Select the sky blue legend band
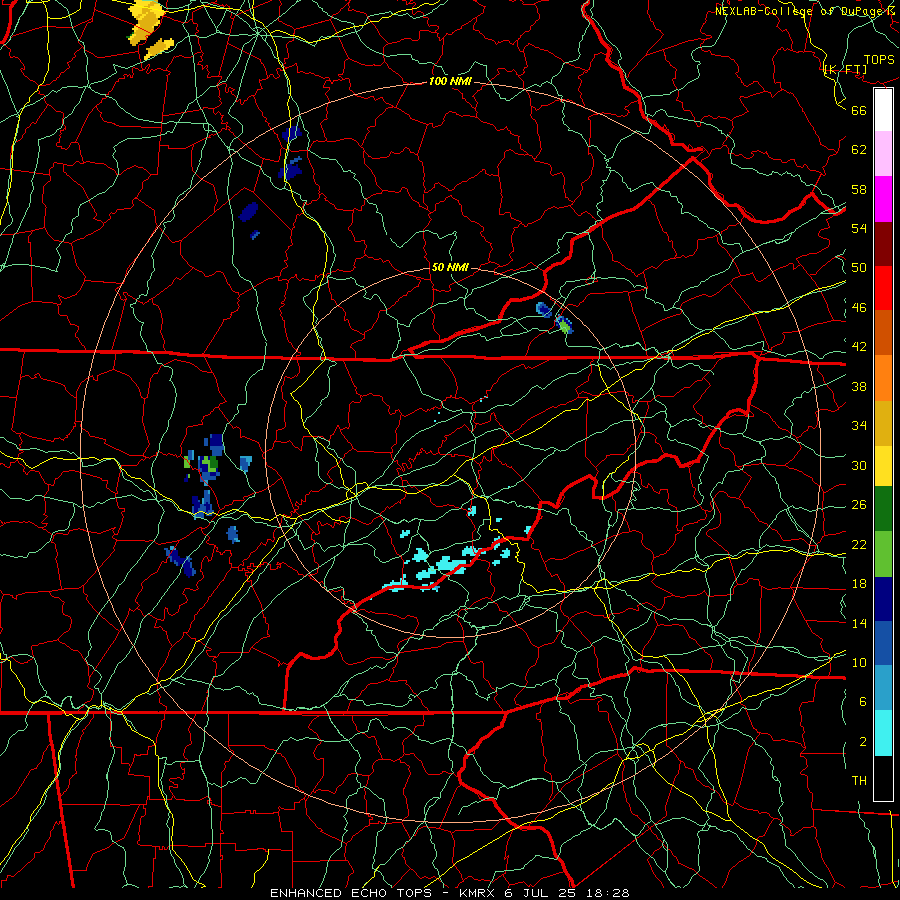This screenshot has width=900, height=900. pyautogui.click(x=883, y=688)
